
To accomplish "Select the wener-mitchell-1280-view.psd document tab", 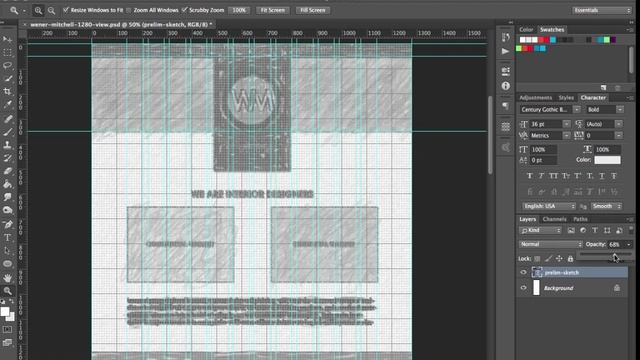I will tap(121, 24).
